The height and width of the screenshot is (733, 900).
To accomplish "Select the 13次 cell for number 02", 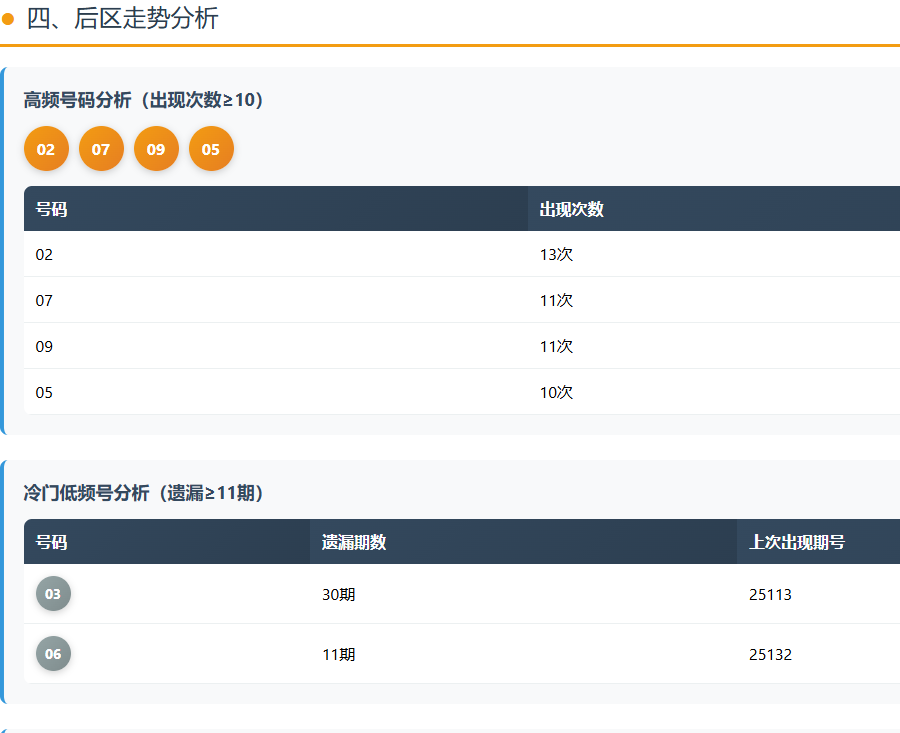I will (556, 255).
